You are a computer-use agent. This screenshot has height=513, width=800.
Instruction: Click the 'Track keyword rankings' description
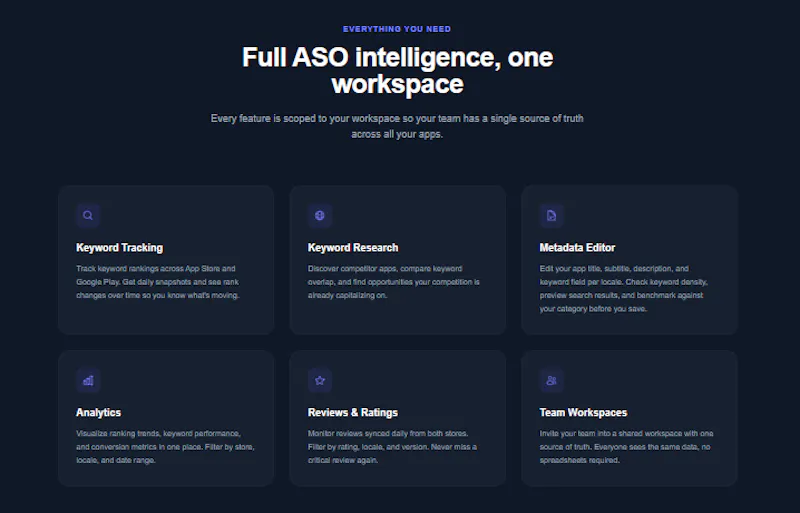point(158,282)
